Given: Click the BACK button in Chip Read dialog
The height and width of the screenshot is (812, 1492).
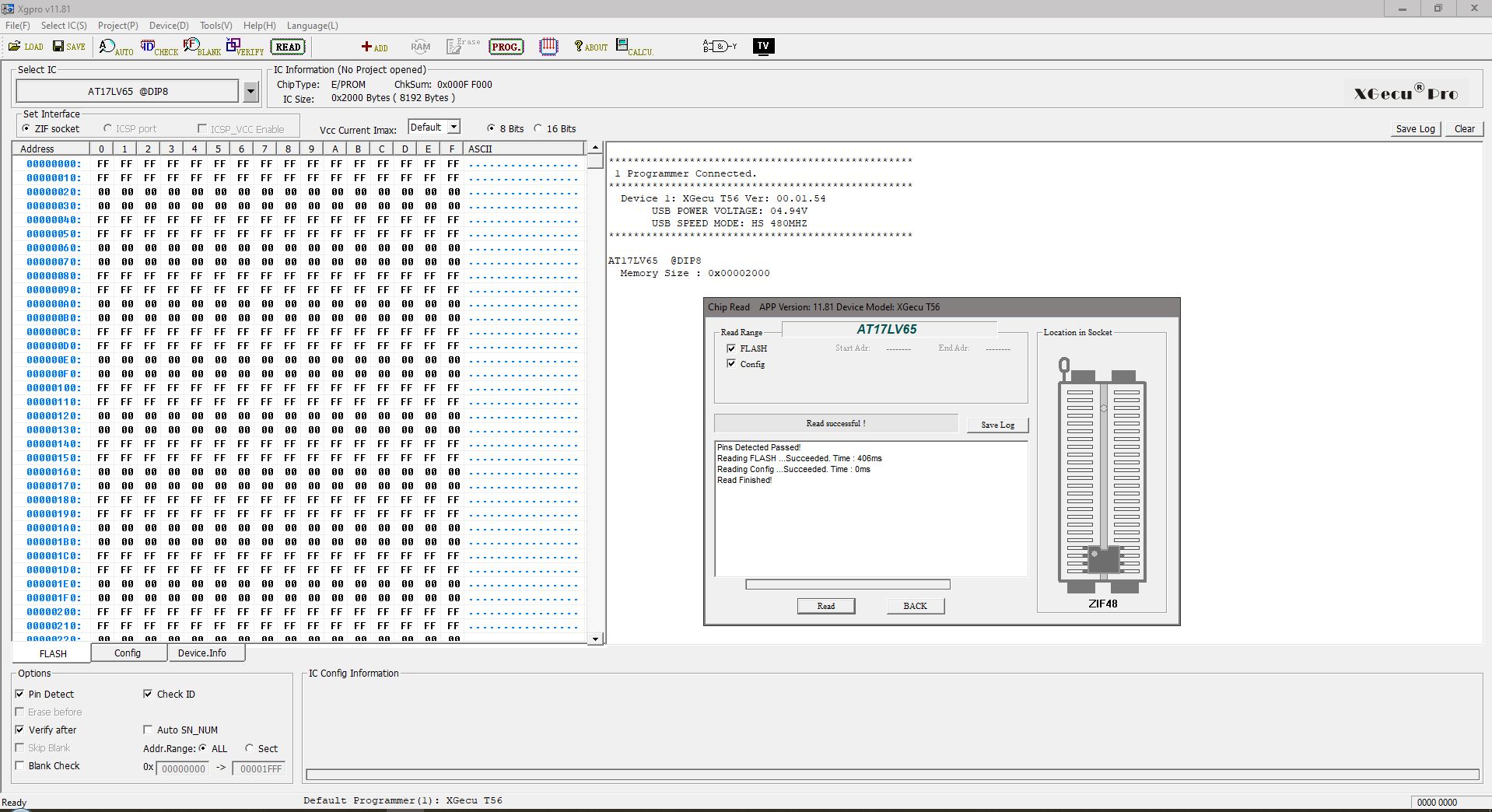Looking at the screenshot, I should point(915,606).
